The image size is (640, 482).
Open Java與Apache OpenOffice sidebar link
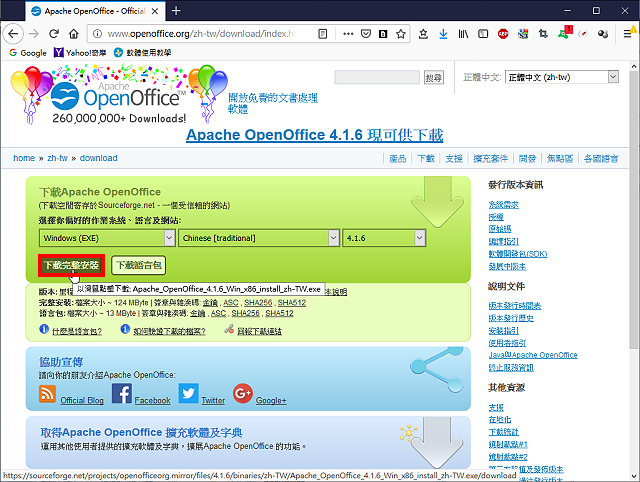[533, 355]
